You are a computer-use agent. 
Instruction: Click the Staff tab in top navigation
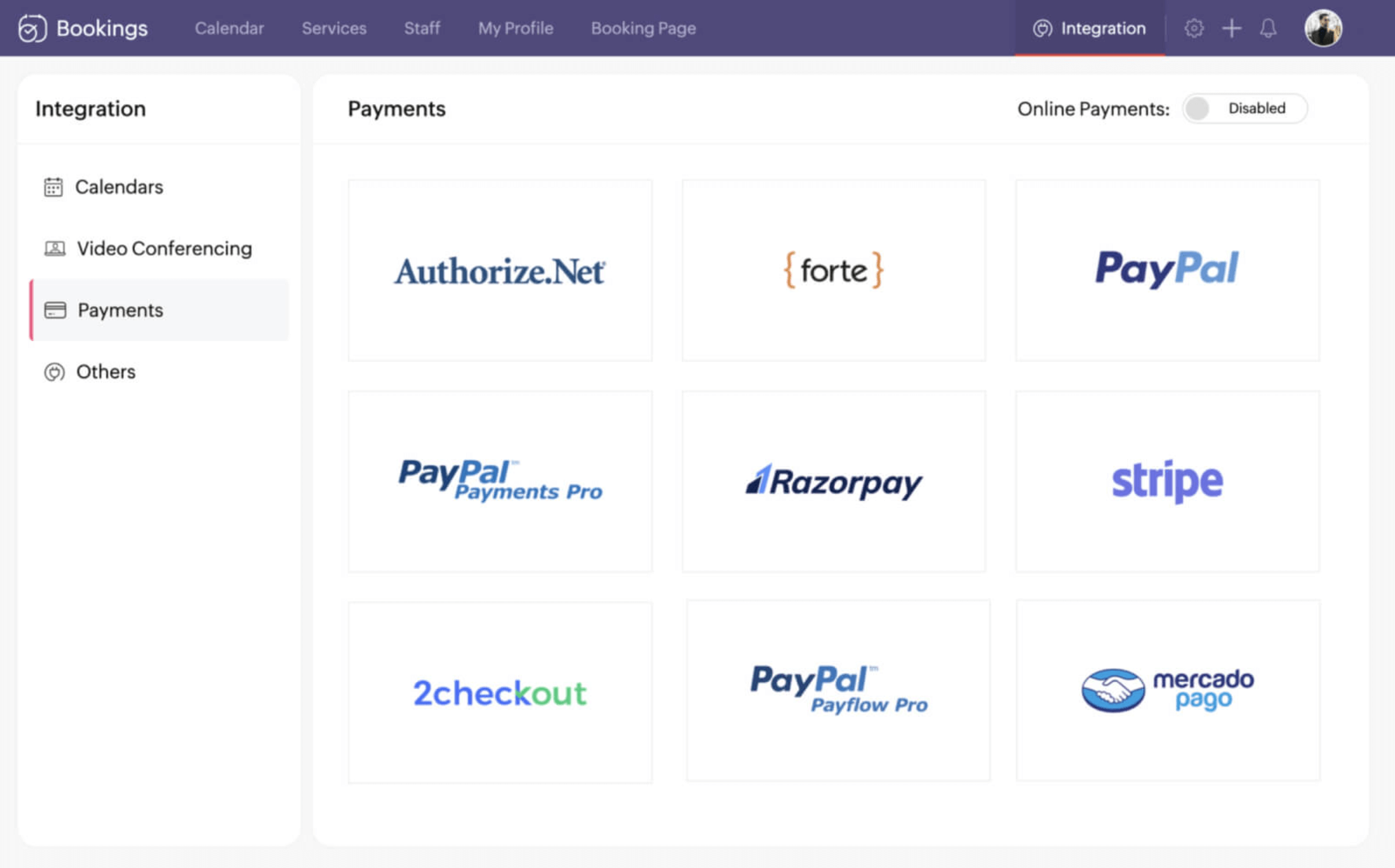[x=422, y=28]
